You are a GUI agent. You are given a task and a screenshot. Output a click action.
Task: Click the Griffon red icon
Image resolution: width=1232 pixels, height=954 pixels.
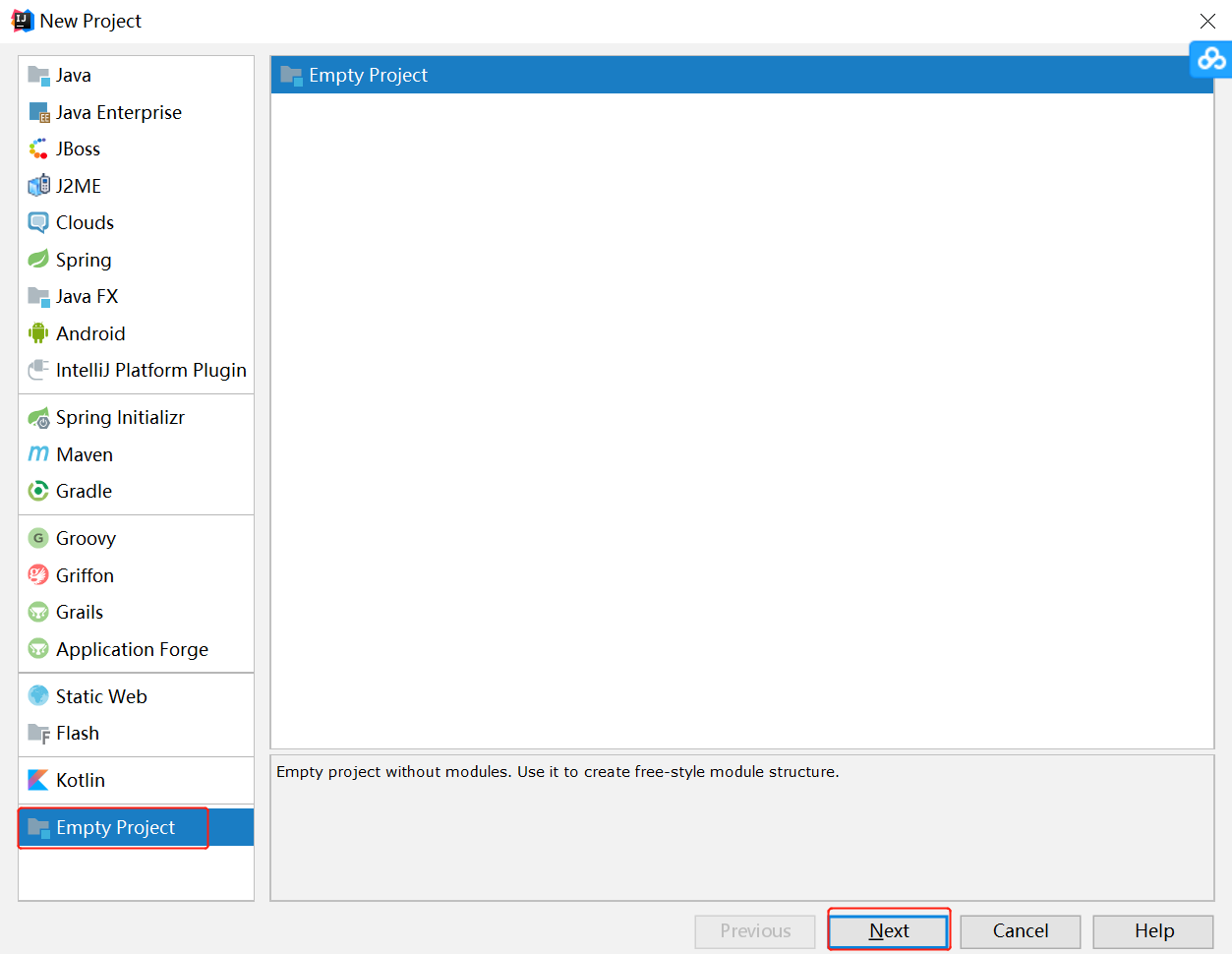38,575
